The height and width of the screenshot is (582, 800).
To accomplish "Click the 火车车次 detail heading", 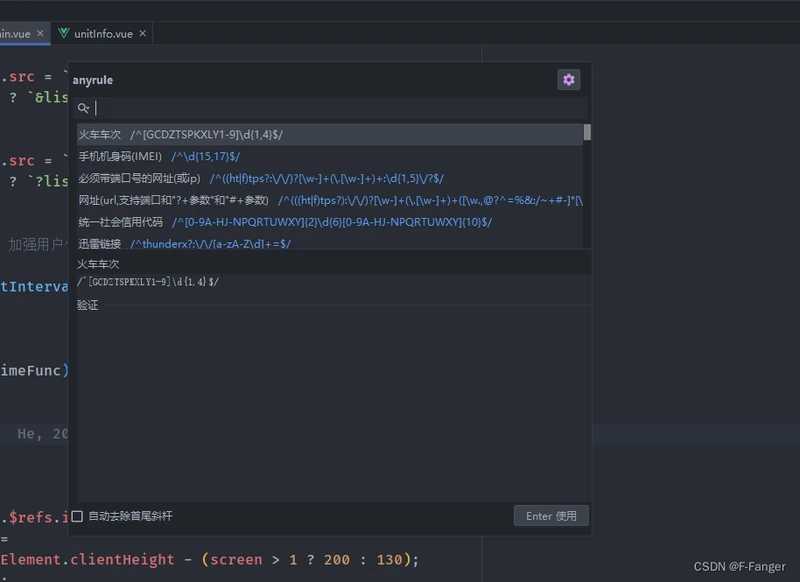I will [98, 264].
